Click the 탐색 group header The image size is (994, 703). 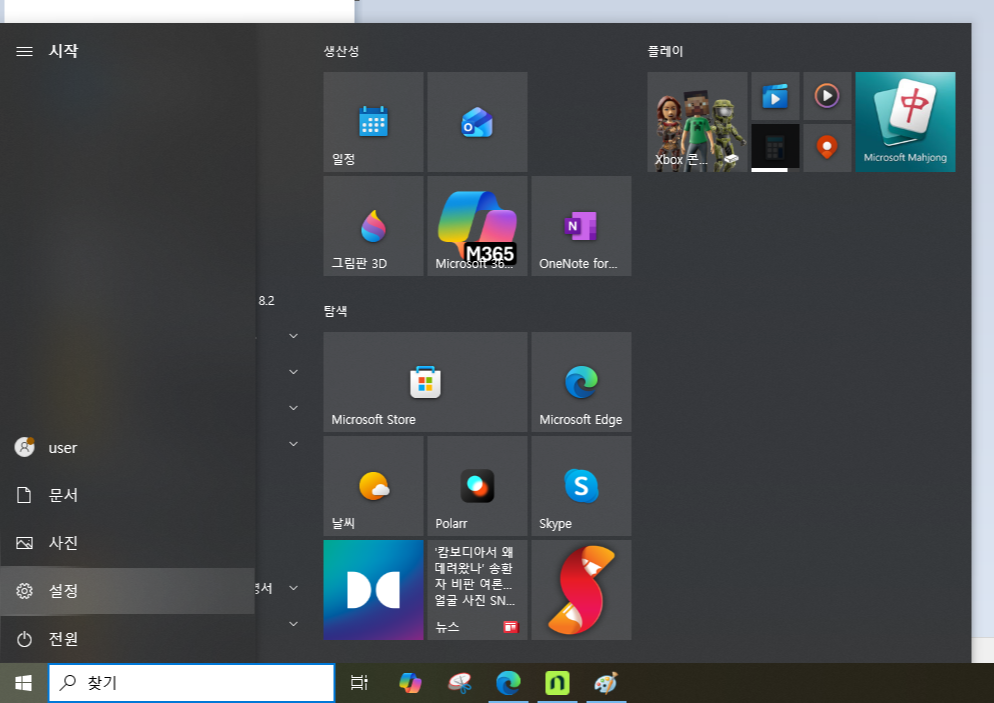[x=335, y=311]
